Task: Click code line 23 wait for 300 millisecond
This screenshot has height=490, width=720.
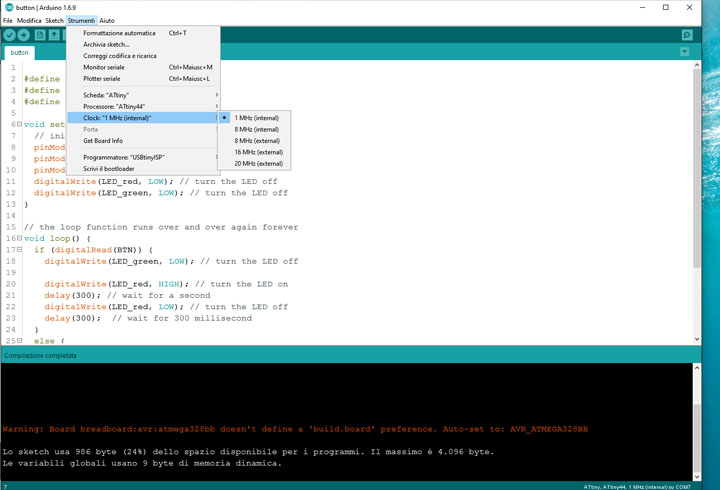Action: (148, 318)
